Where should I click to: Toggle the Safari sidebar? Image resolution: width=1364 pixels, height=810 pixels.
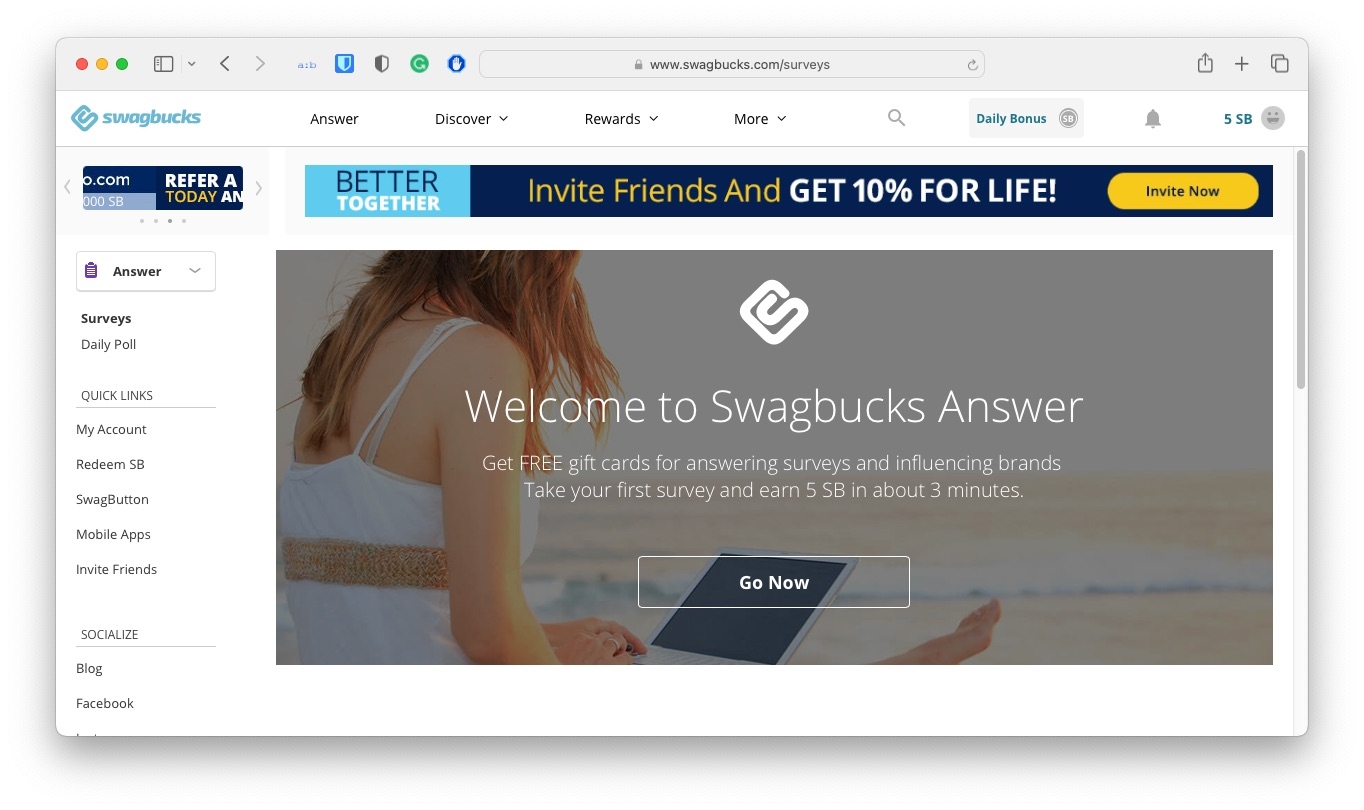click(163, 64)
